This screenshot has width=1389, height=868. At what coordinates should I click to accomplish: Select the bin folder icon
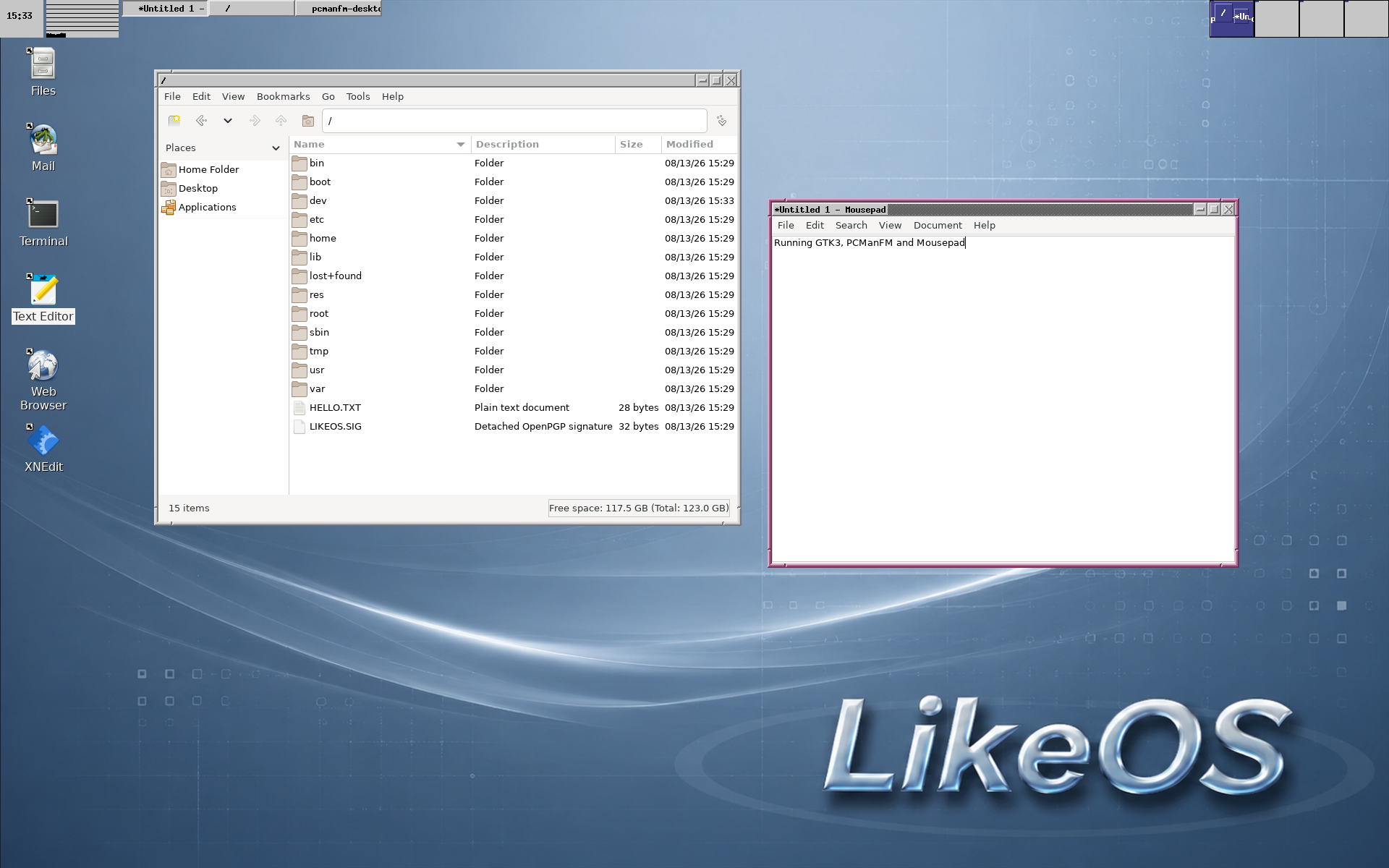(x=300, y=163)
